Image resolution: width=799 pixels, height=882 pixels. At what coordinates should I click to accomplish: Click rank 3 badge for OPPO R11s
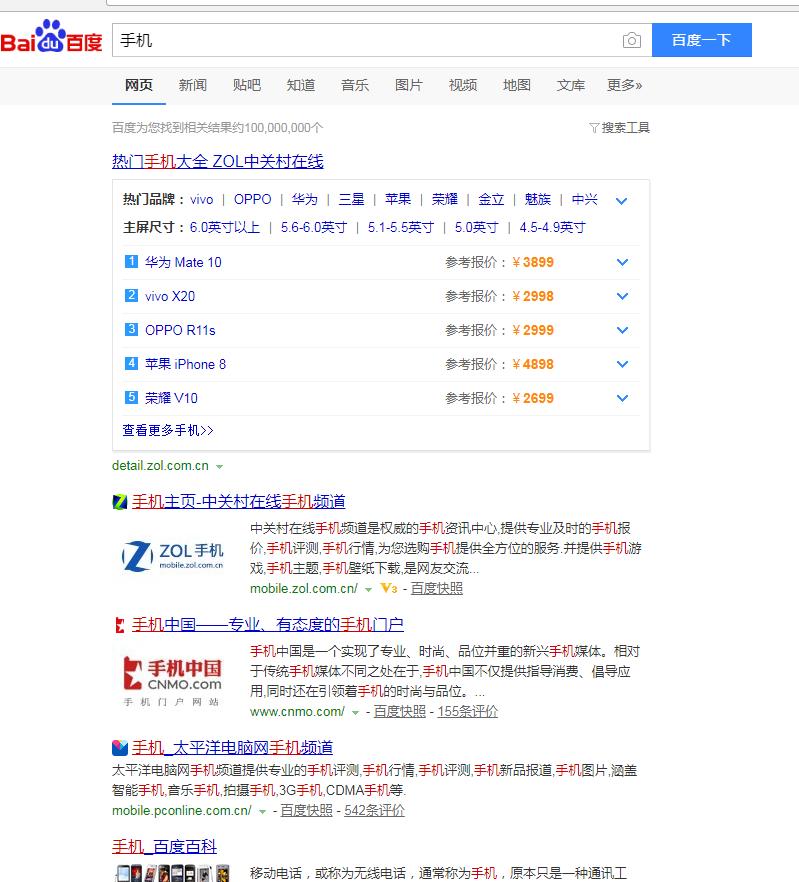131,330
